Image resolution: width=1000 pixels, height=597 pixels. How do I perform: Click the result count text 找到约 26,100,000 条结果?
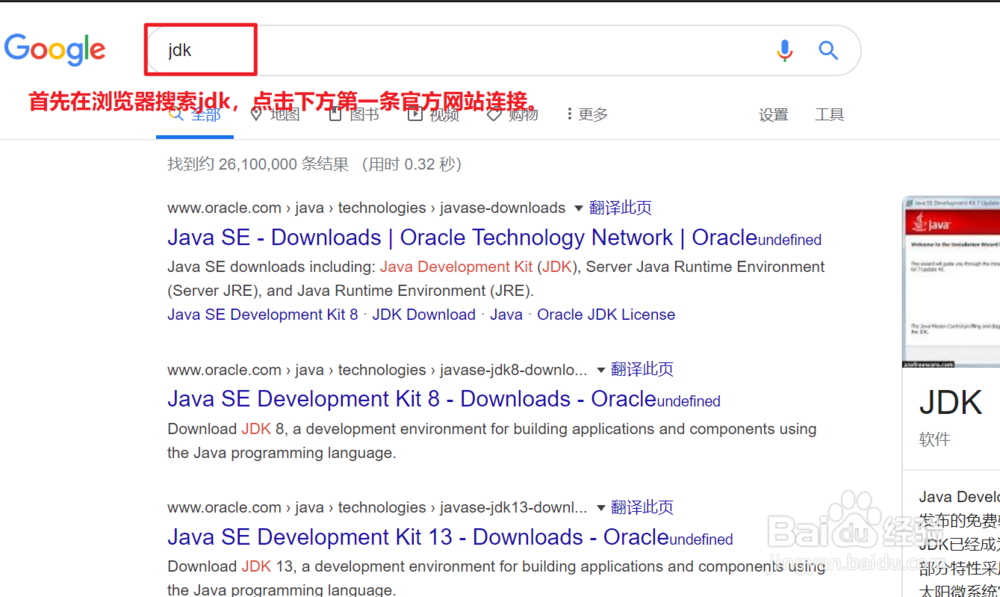pos(258,165)
